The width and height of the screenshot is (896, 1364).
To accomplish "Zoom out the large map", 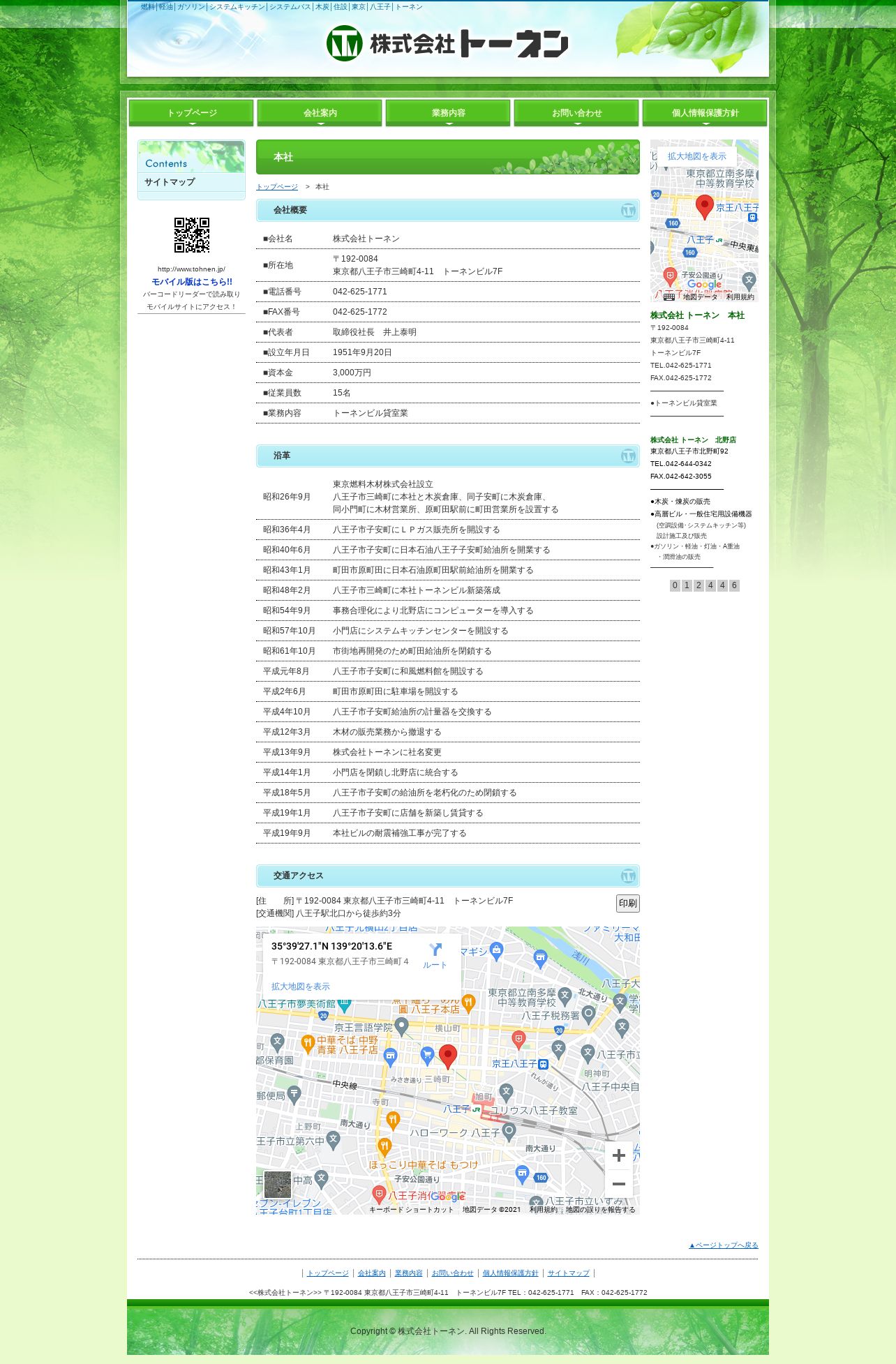I will point(618,1184).
